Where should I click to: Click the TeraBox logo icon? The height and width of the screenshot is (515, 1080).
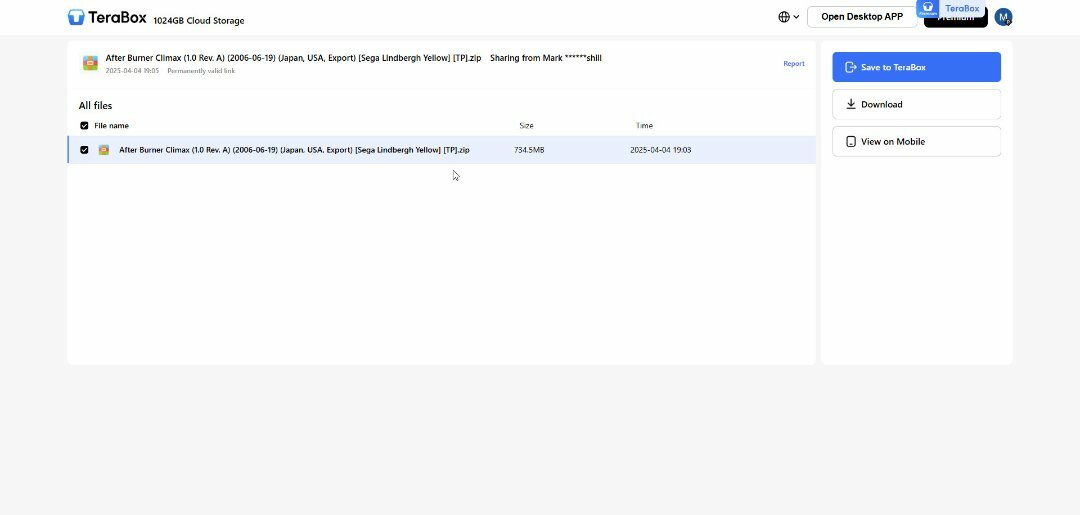click(76, 17)
